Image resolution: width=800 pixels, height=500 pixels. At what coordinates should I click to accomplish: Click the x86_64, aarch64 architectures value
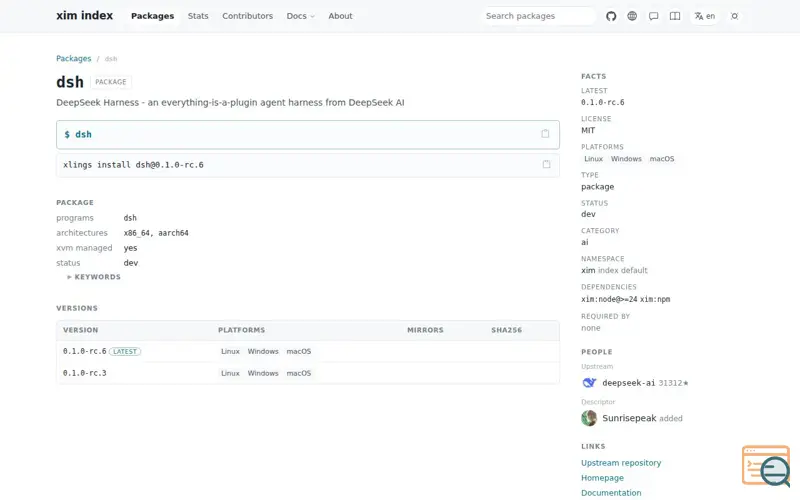156,233
